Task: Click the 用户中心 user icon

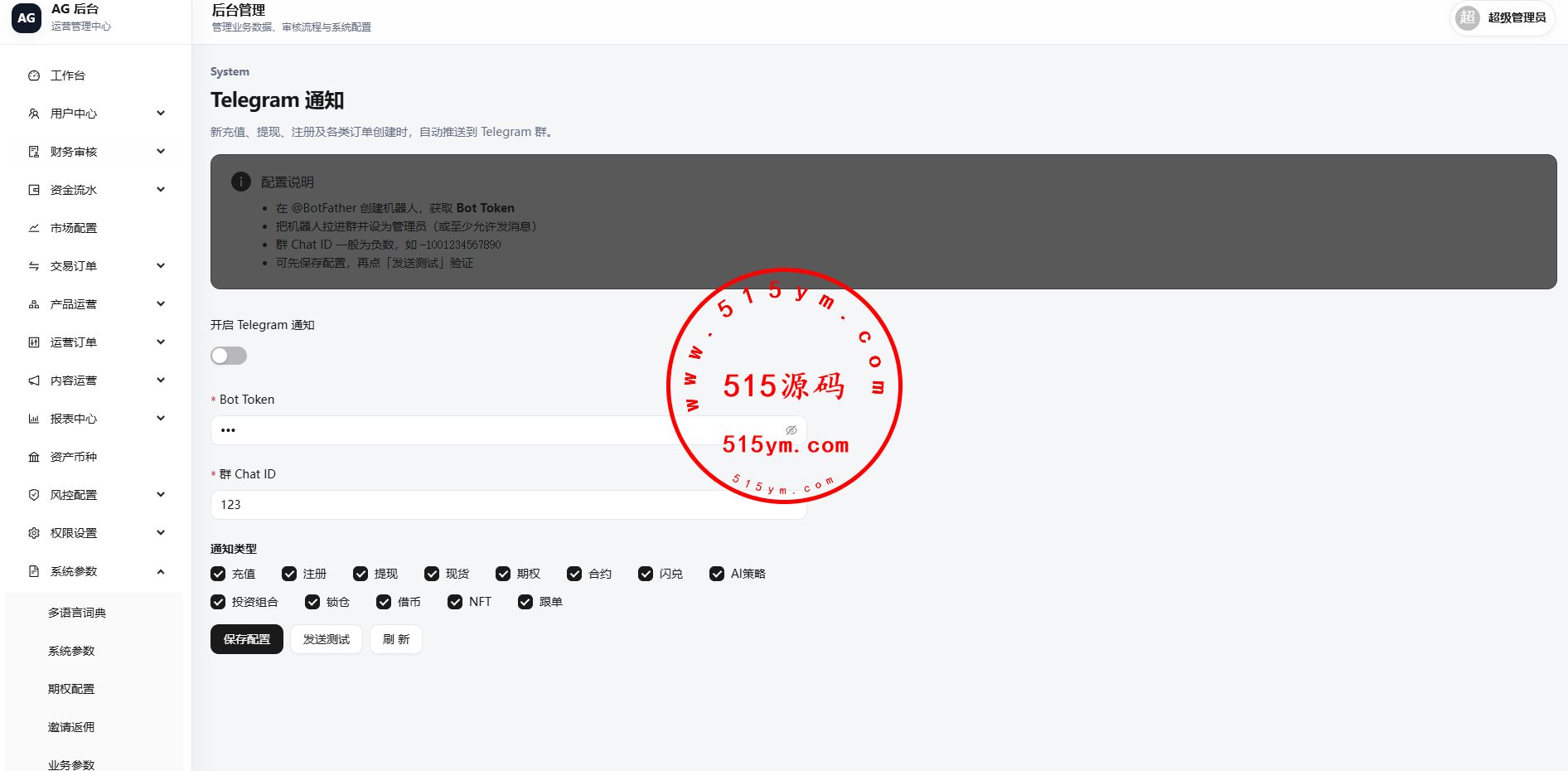Action: click(34, 114)
